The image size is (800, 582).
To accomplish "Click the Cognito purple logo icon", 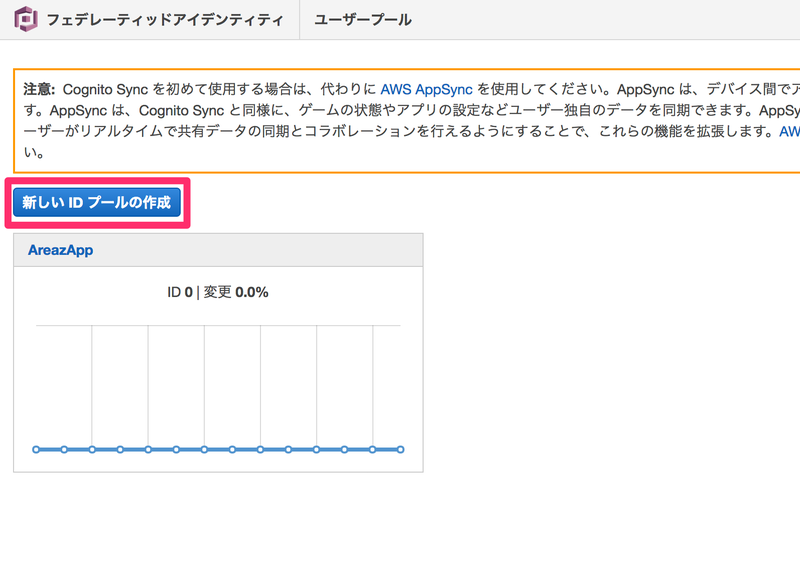I will [x=26, y=19].
